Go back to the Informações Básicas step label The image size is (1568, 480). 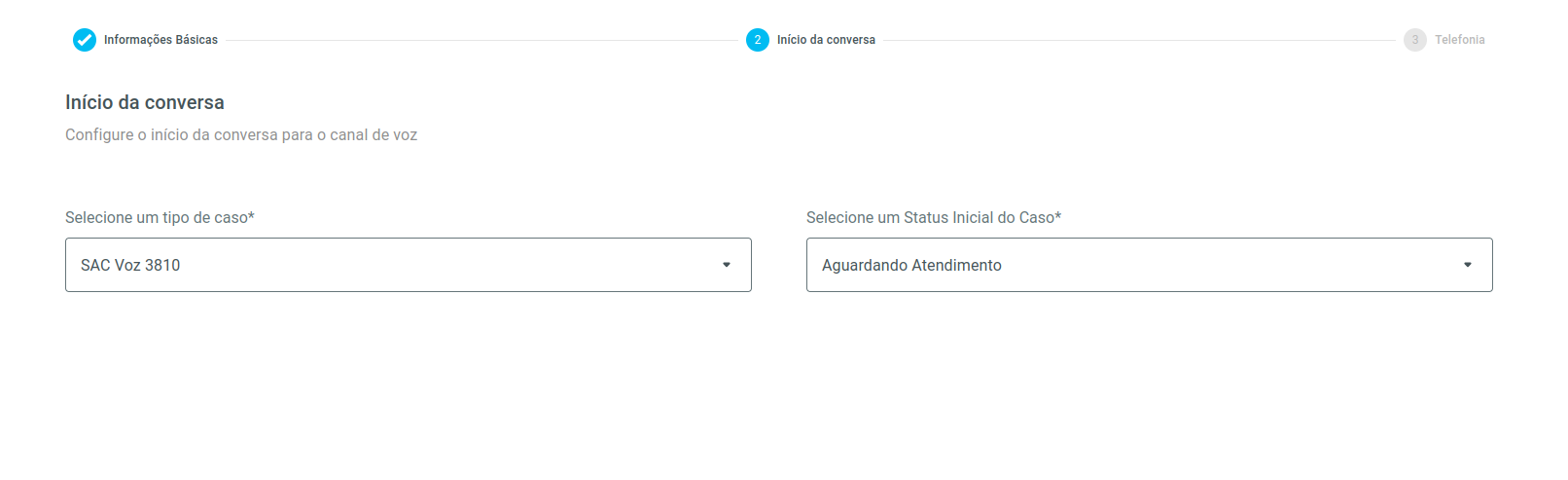pos(160,40)
